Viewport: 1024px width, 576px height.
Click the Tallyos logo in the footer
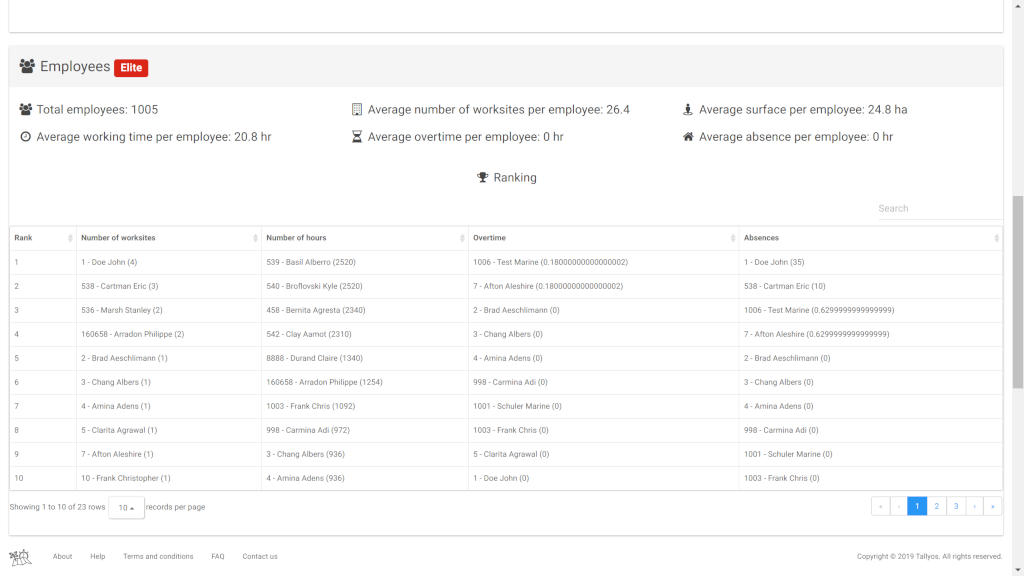(x=21, y=556)
